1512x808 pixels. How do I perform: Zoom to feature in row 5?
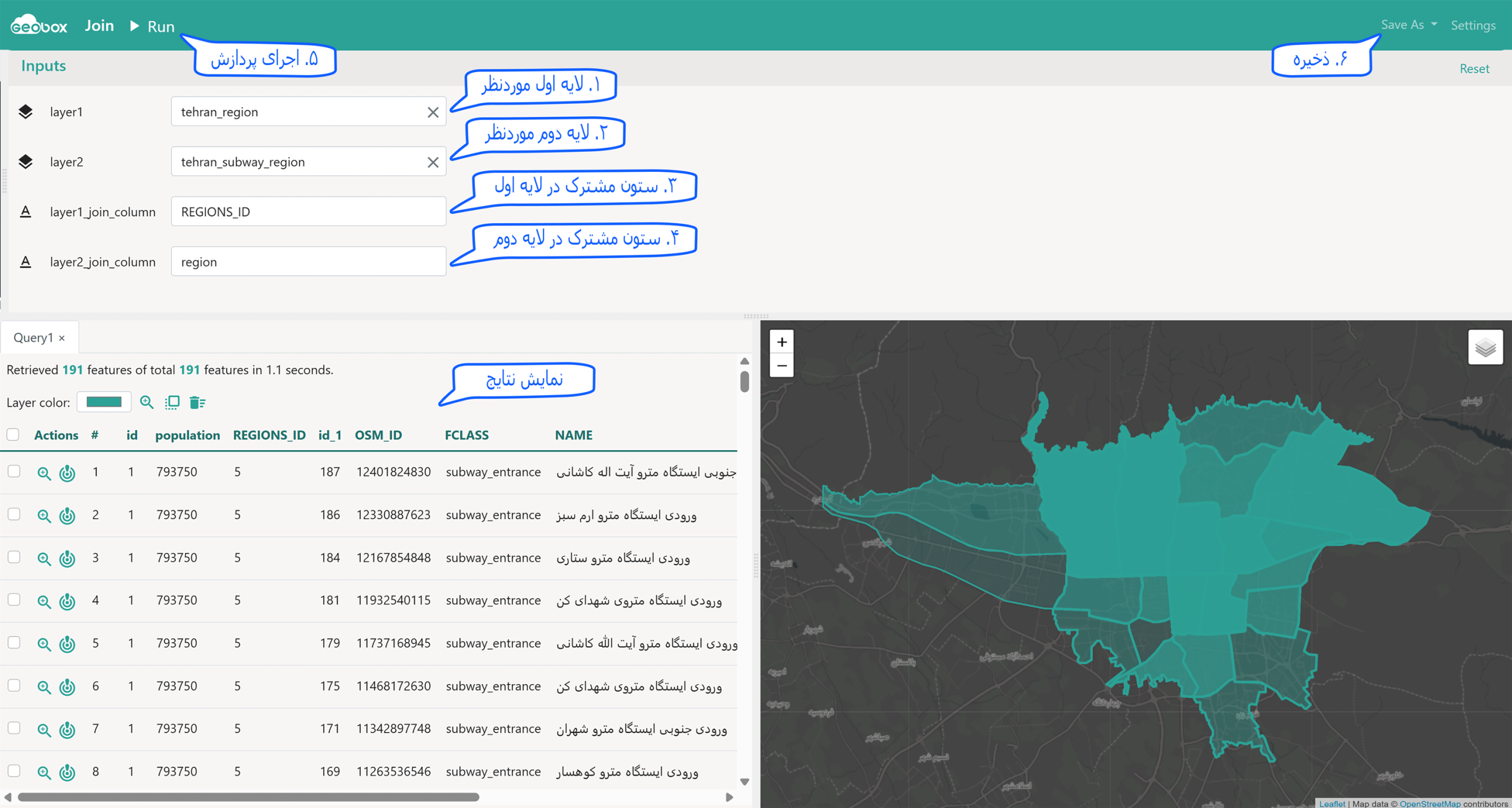44,644
